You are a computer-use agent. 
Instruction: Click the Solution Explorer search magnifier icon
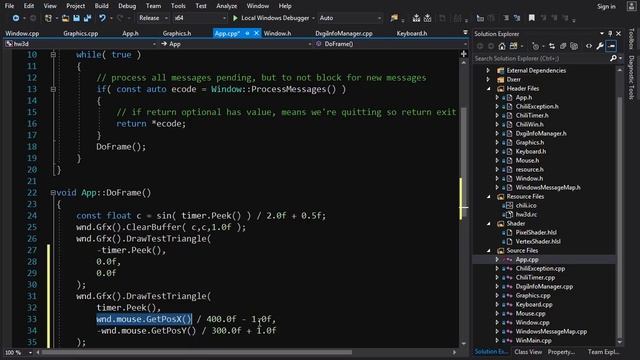(613, 58)
